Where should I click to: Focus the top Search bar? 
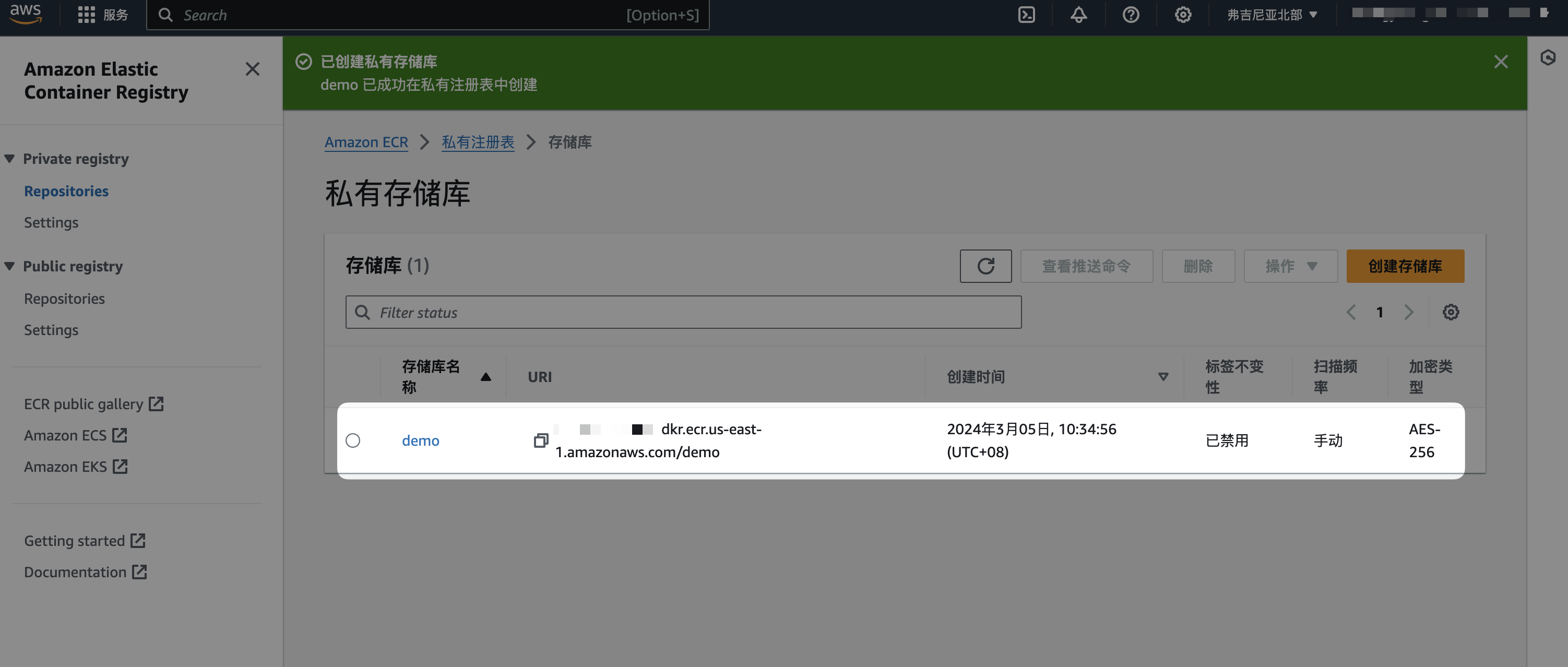pos(427,15)
